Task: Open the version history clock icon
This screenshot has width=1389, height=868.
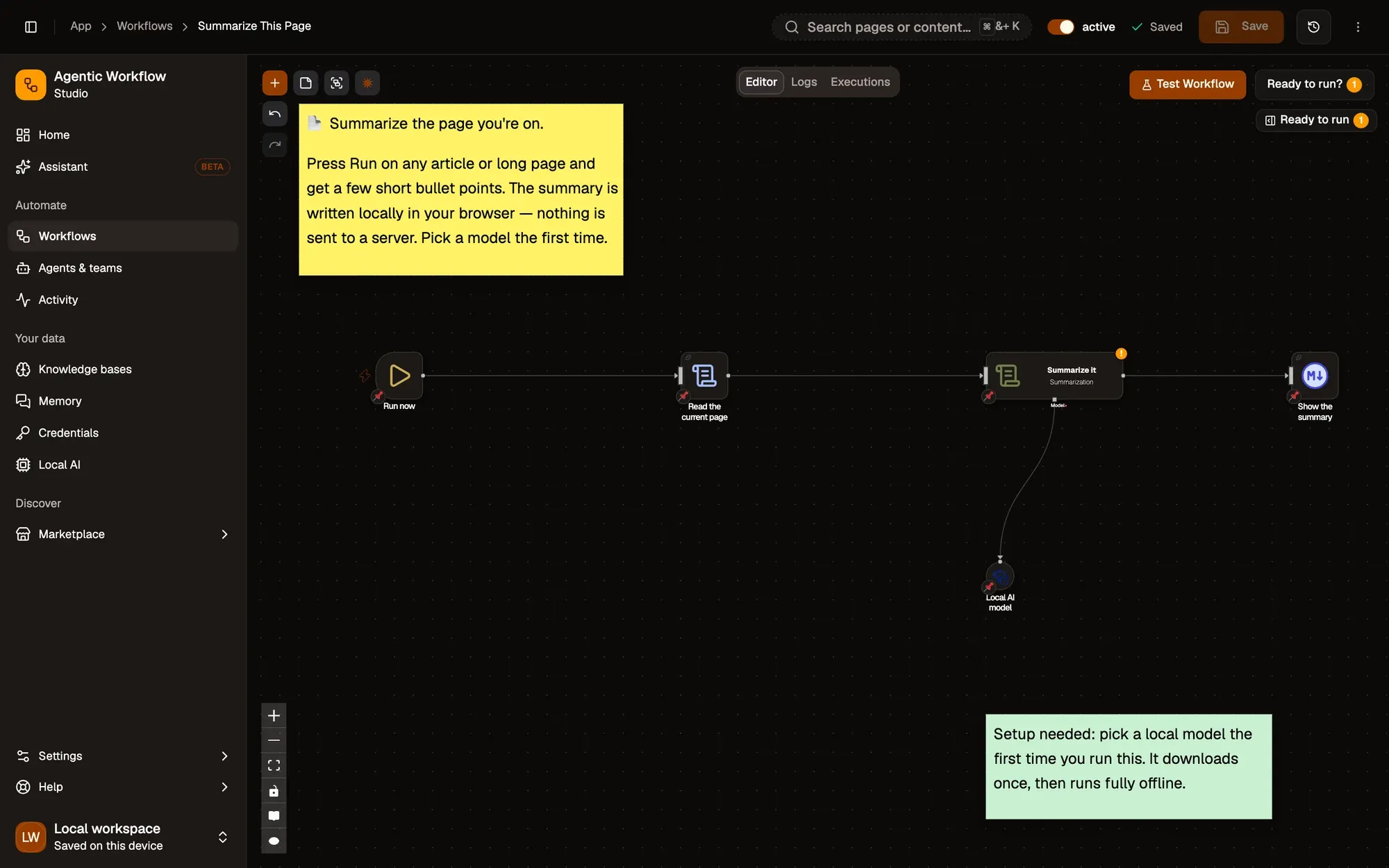Action: (1313, 27)
